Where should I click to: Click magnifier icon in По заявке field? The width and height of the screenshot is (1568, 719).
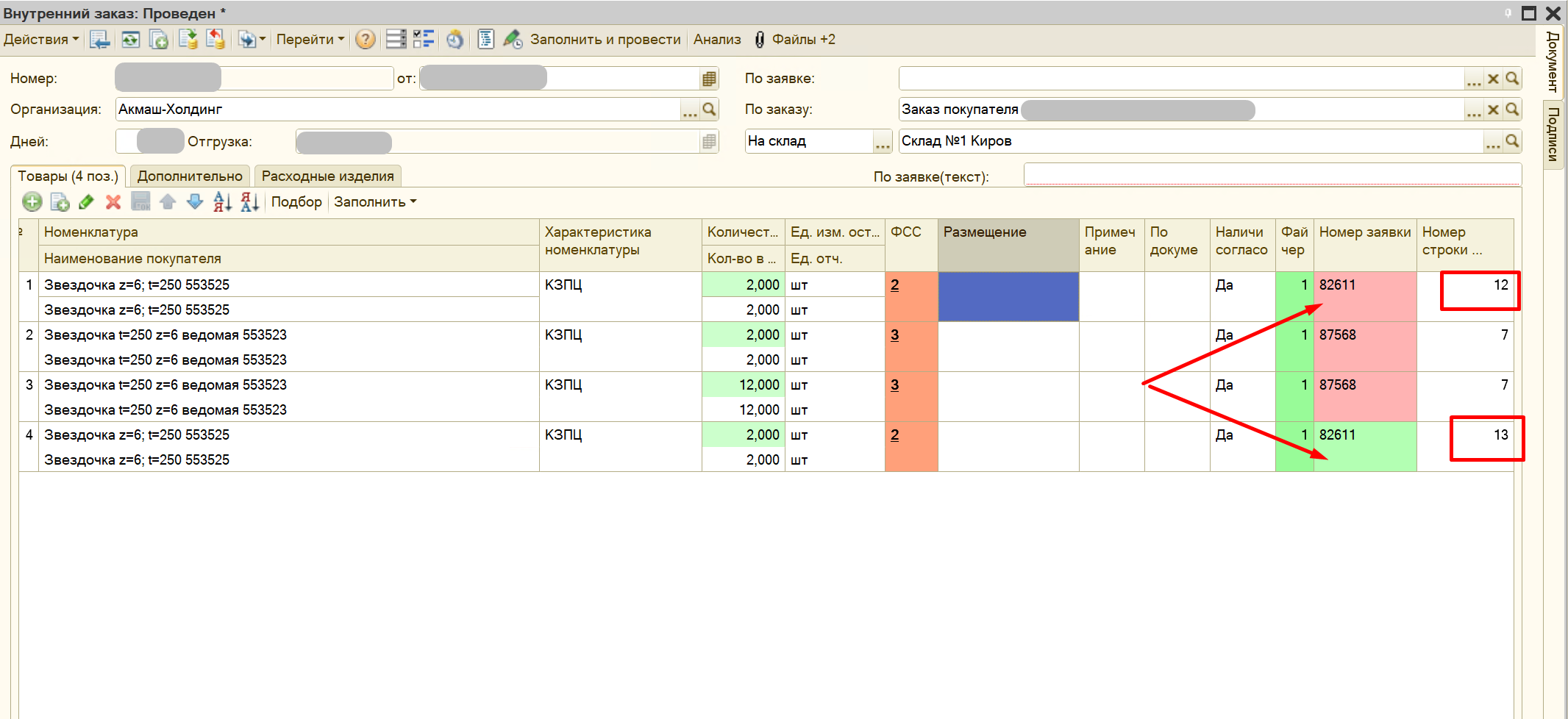[1512, 79]
